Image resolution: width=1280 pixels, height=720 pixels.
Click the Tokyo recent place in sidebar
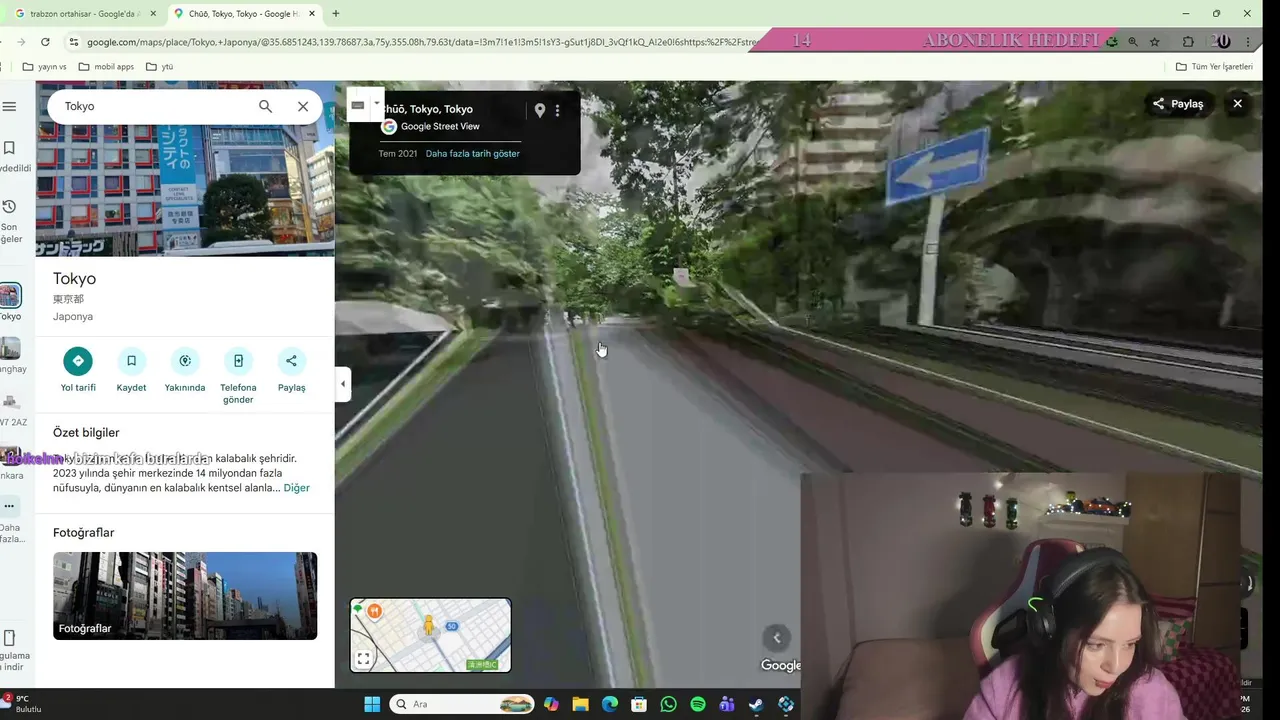pyautogui.click(x=10, y=296)
